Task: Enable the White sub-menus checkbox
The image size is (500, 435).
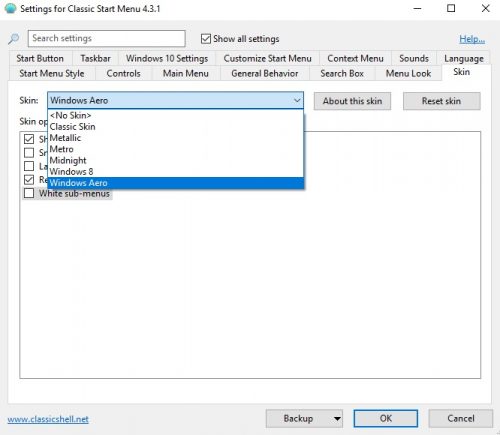Action: coord(29,193)
